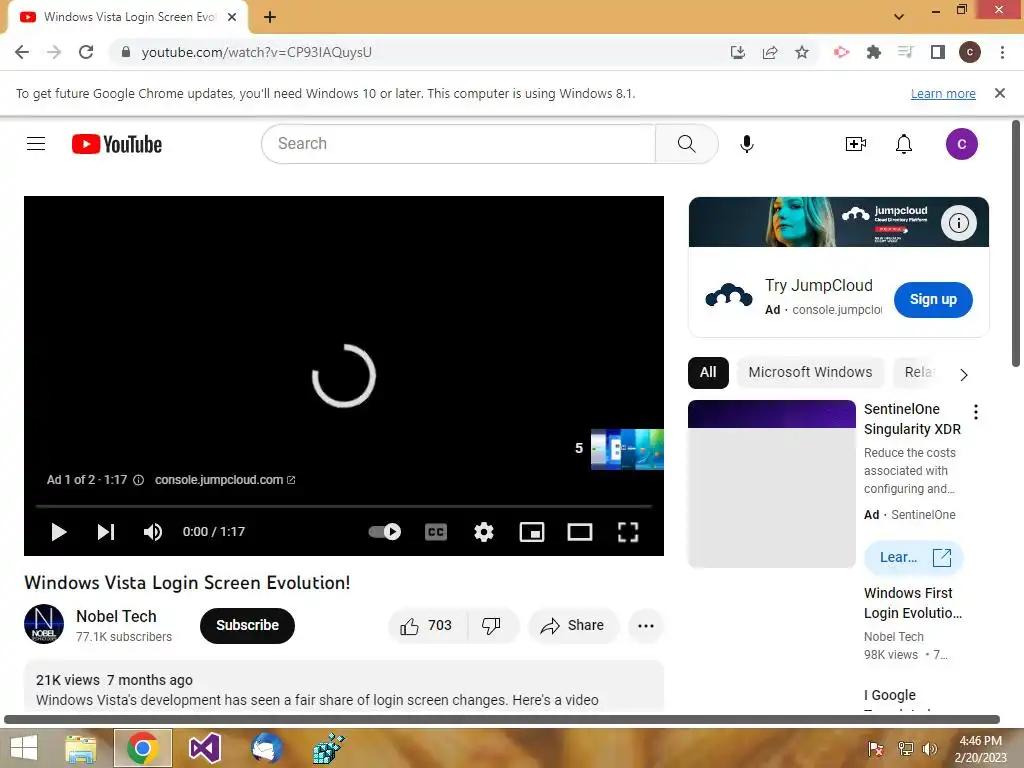Open a new browser tab
1024x768 pixels.
tap(270, 17)
